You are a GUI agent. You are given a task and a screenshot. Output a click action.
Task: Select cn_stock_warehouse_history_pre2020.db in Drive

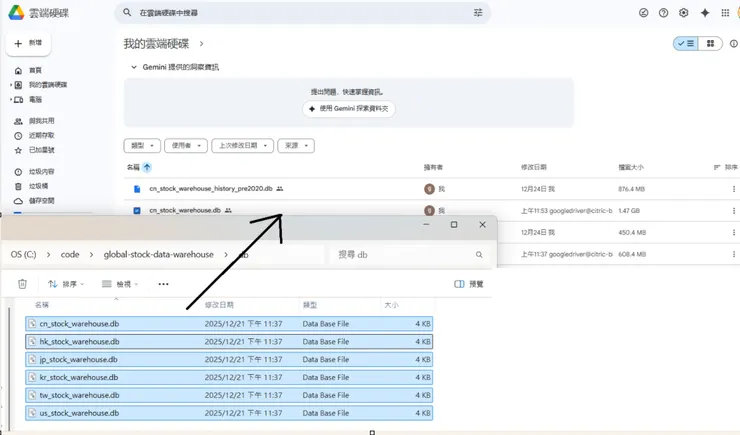point(210,189)
